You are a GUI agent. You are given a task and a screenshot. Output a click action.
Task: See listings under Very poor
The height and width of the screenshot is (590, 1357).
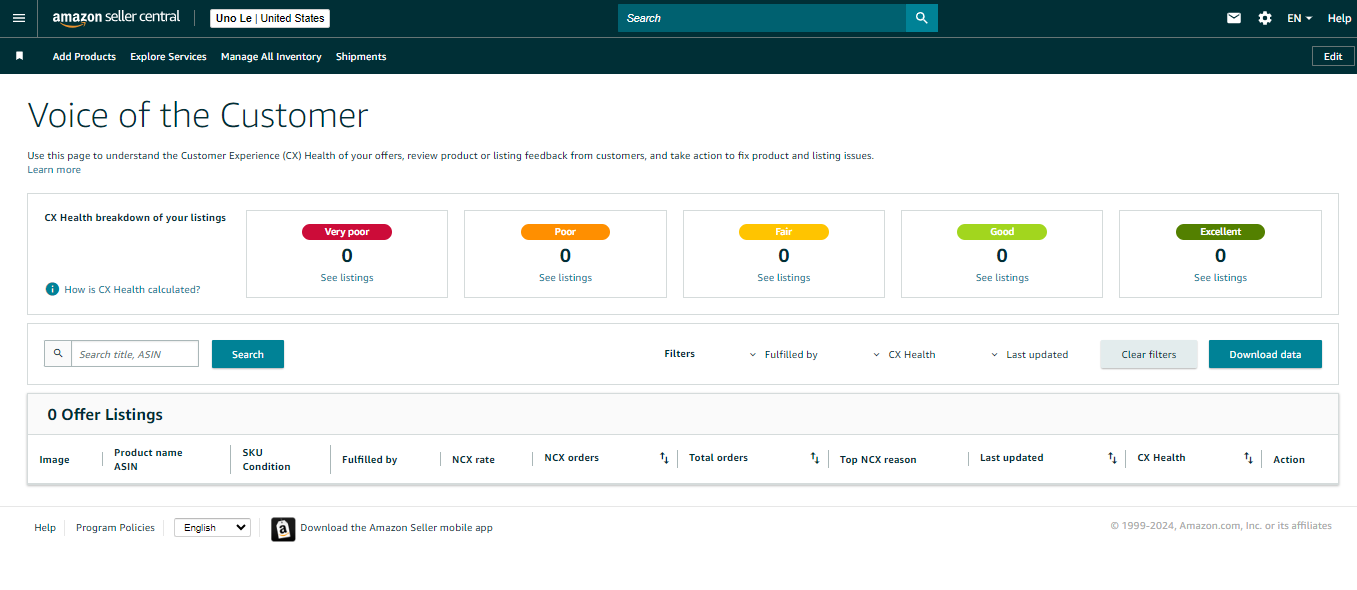[x=347, y=278]
